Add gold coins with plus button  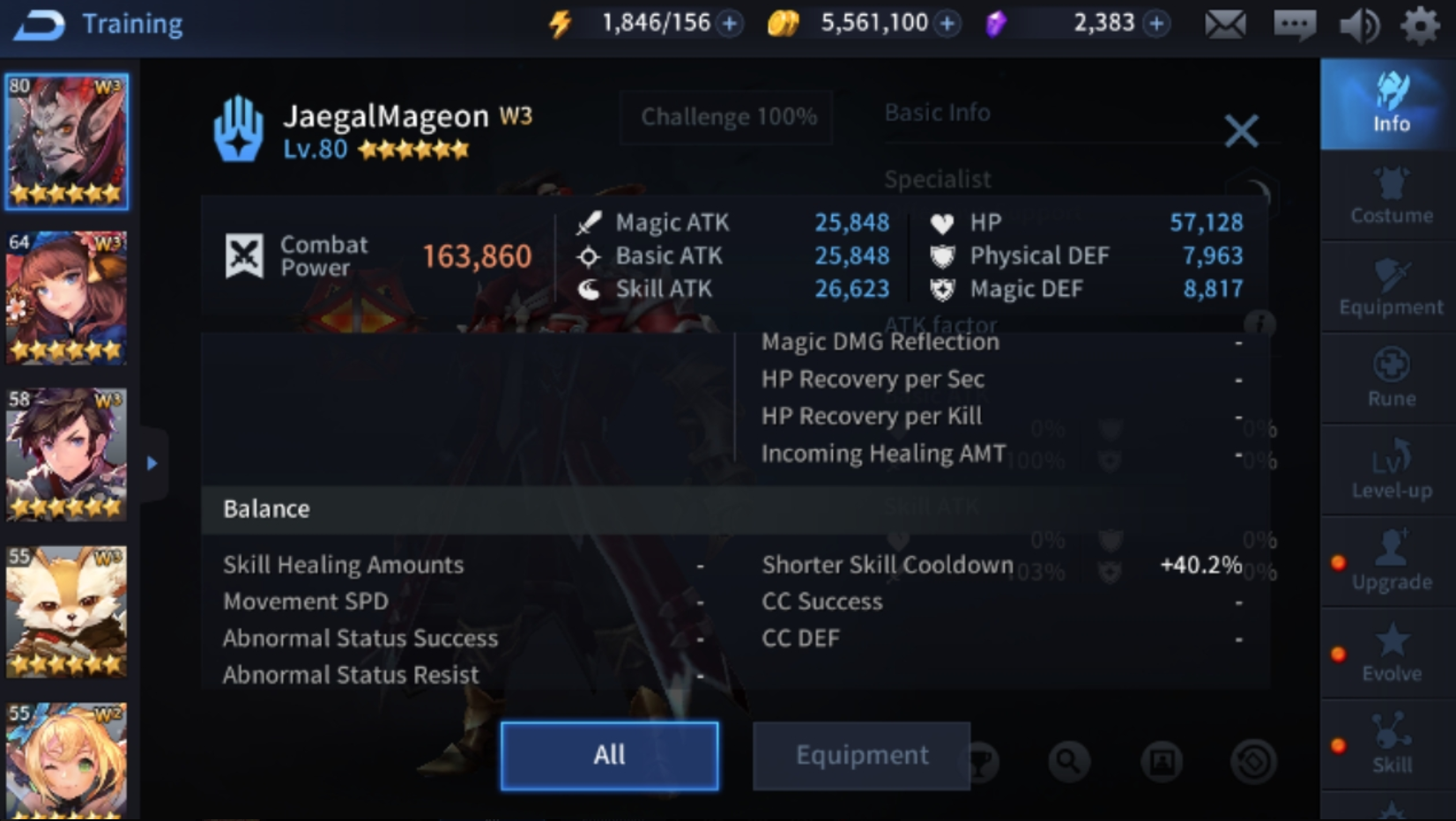pos(947,24)
